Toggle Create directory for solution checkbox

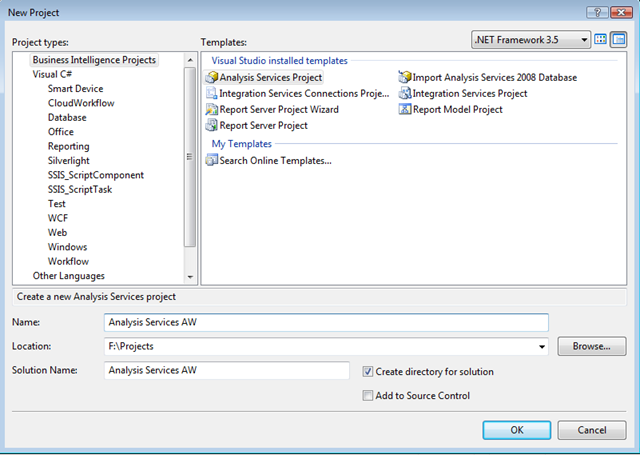tap(368, 372)
